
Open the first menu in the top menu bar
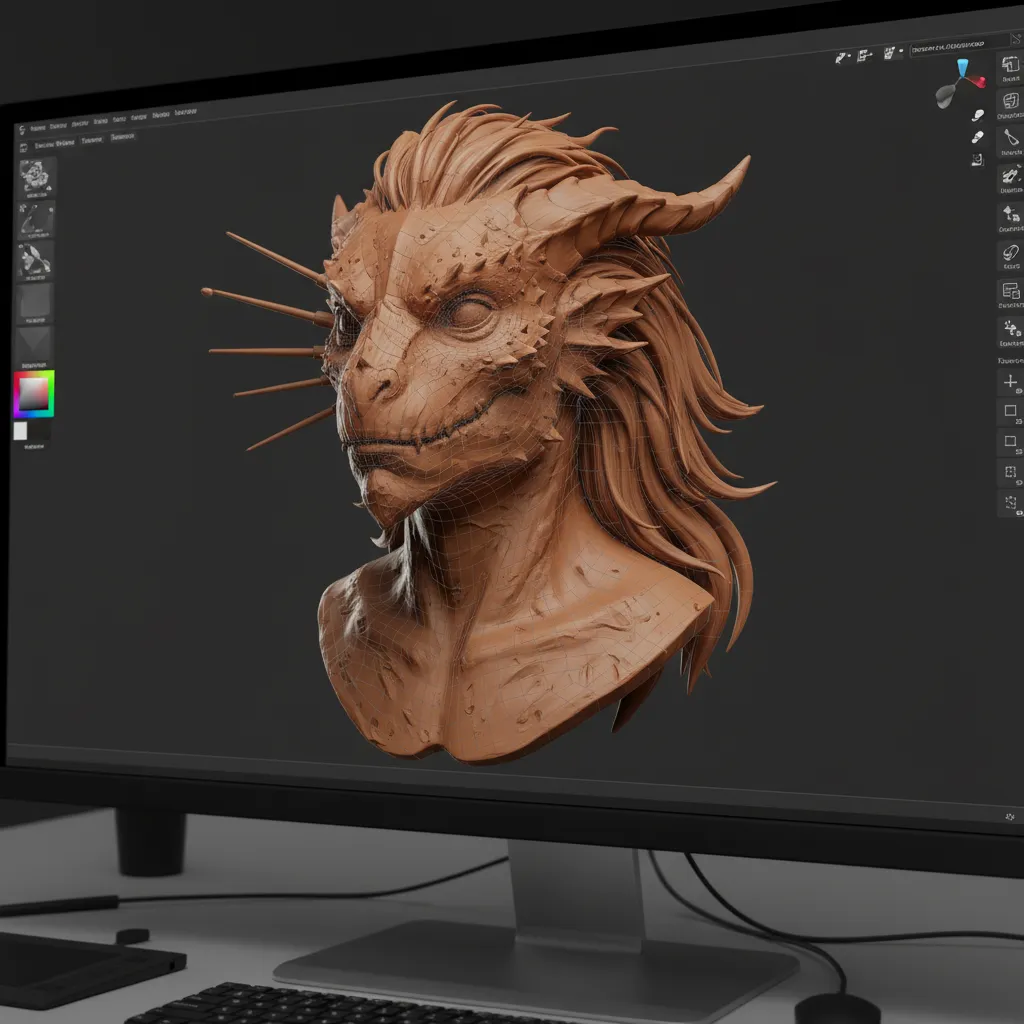tap(39, 129)
